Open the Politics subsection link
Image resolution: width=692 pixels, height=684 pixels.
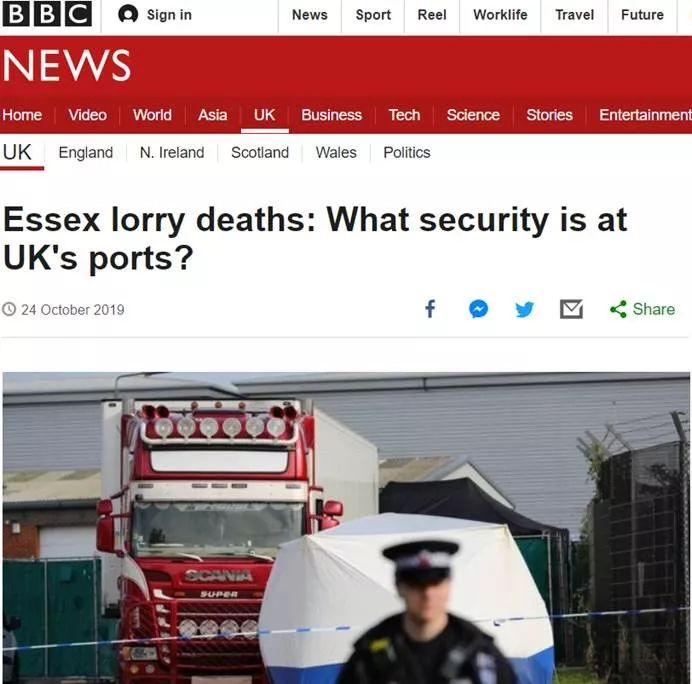point(406,153)
